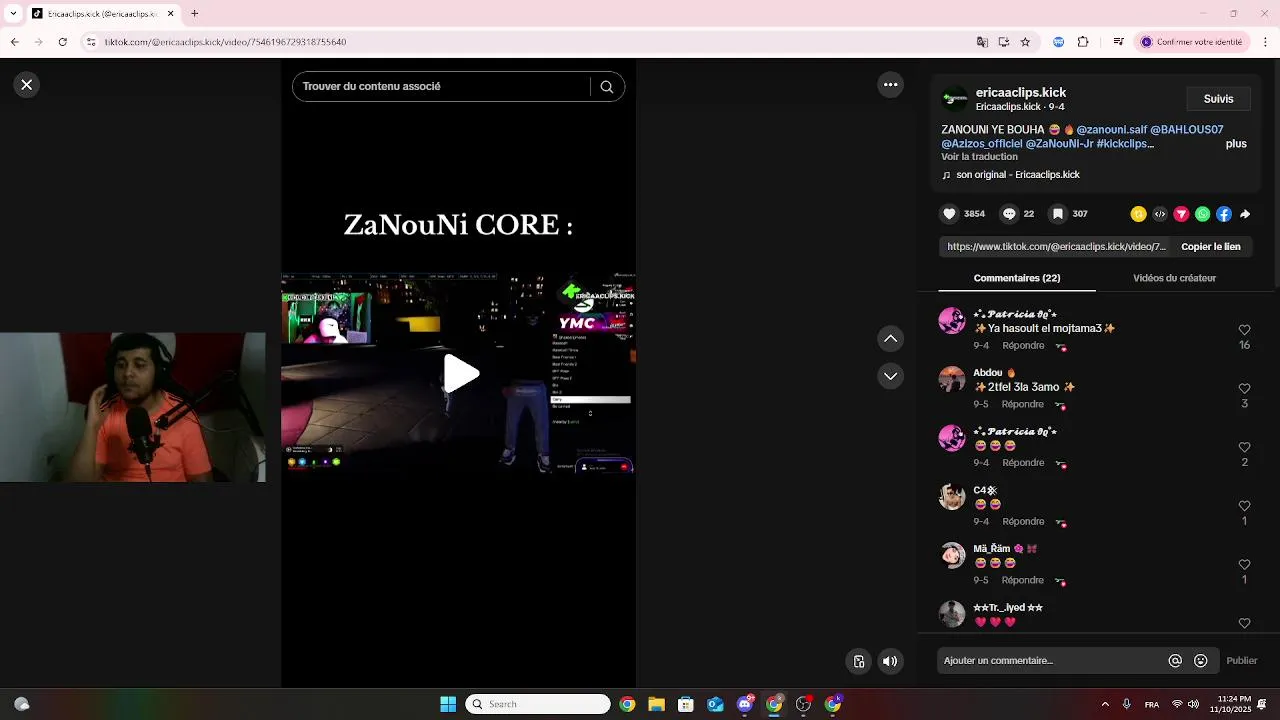Viewport: 1280px width, 720px height.
Task: Open Chrome extensions puzzle icon
Action: [x=1083, y=42]
